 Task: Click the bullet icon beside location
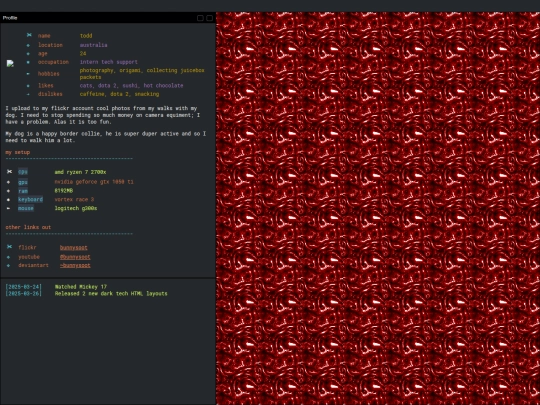(x=28, y=45)
